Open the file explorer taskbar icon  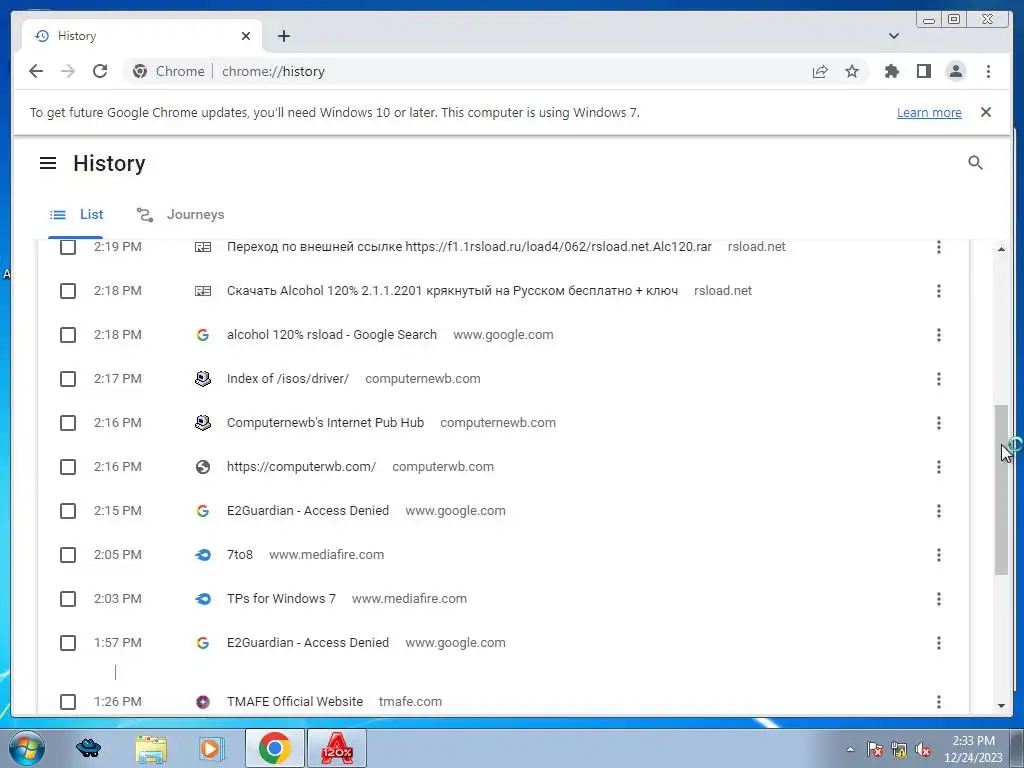point(151,748)
